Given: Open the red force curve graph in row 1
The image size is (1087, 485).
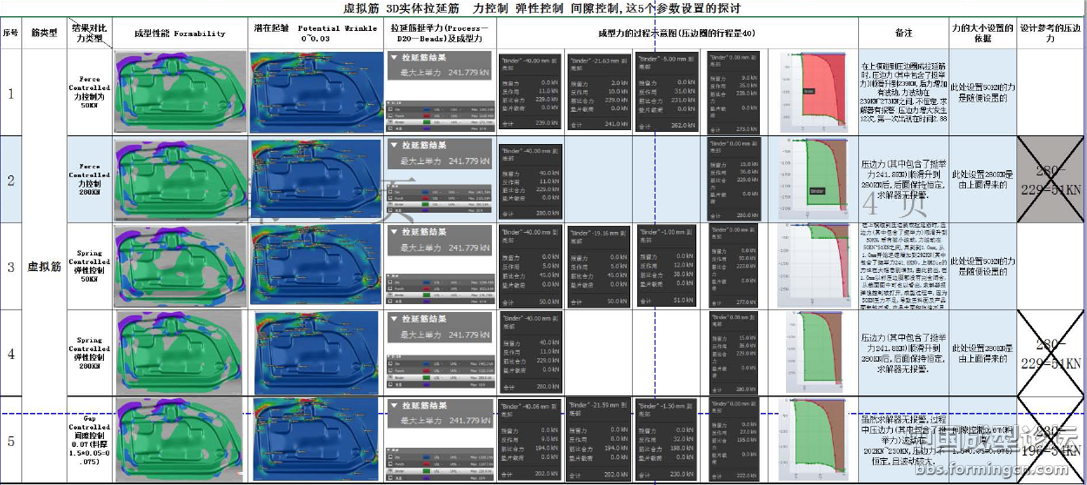Looking at the screenshot, I should coord(819,91).
